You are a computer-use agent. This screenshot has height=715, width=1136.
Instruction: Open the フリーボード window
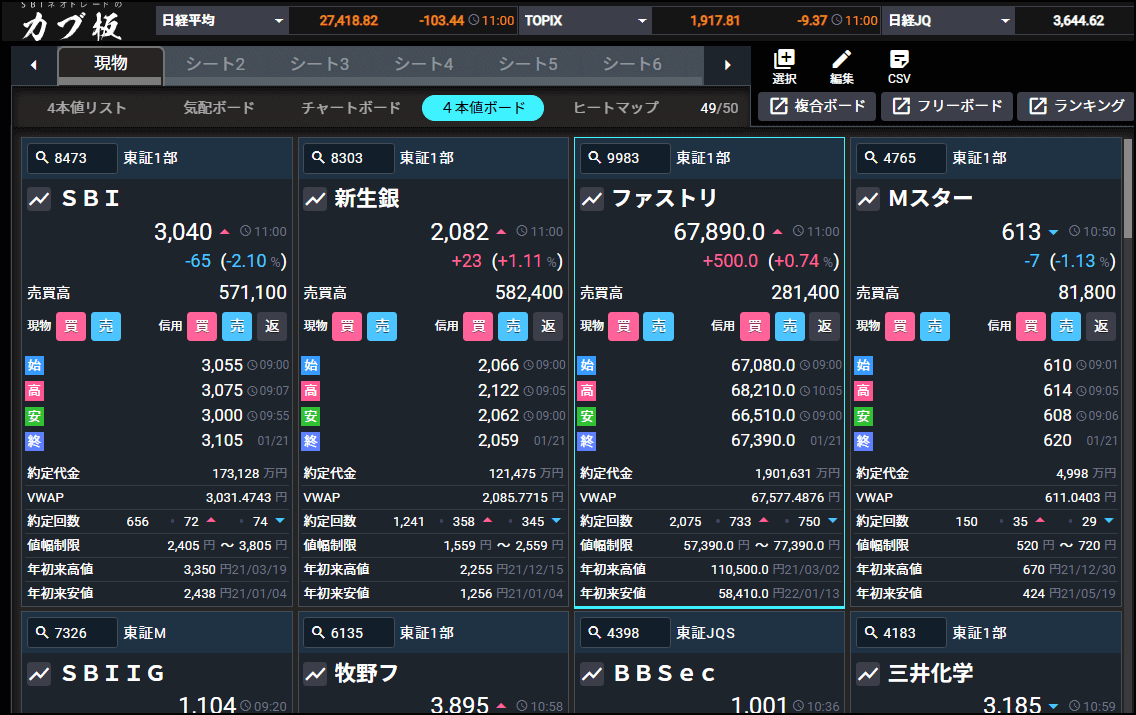tap(947, 106)
